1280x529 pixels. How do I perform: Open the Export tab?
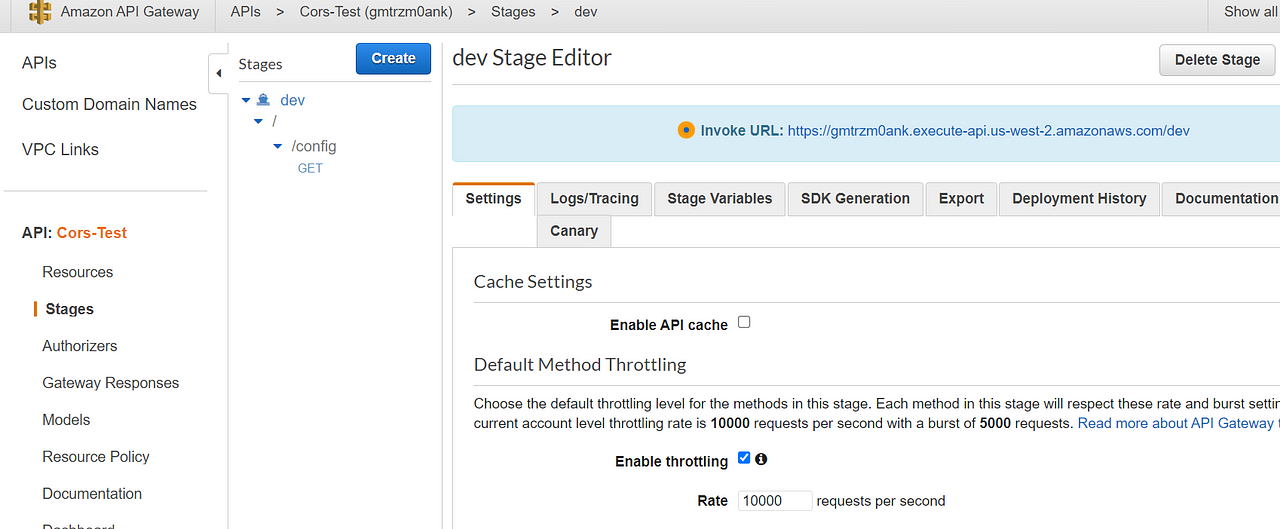(961, 199)
